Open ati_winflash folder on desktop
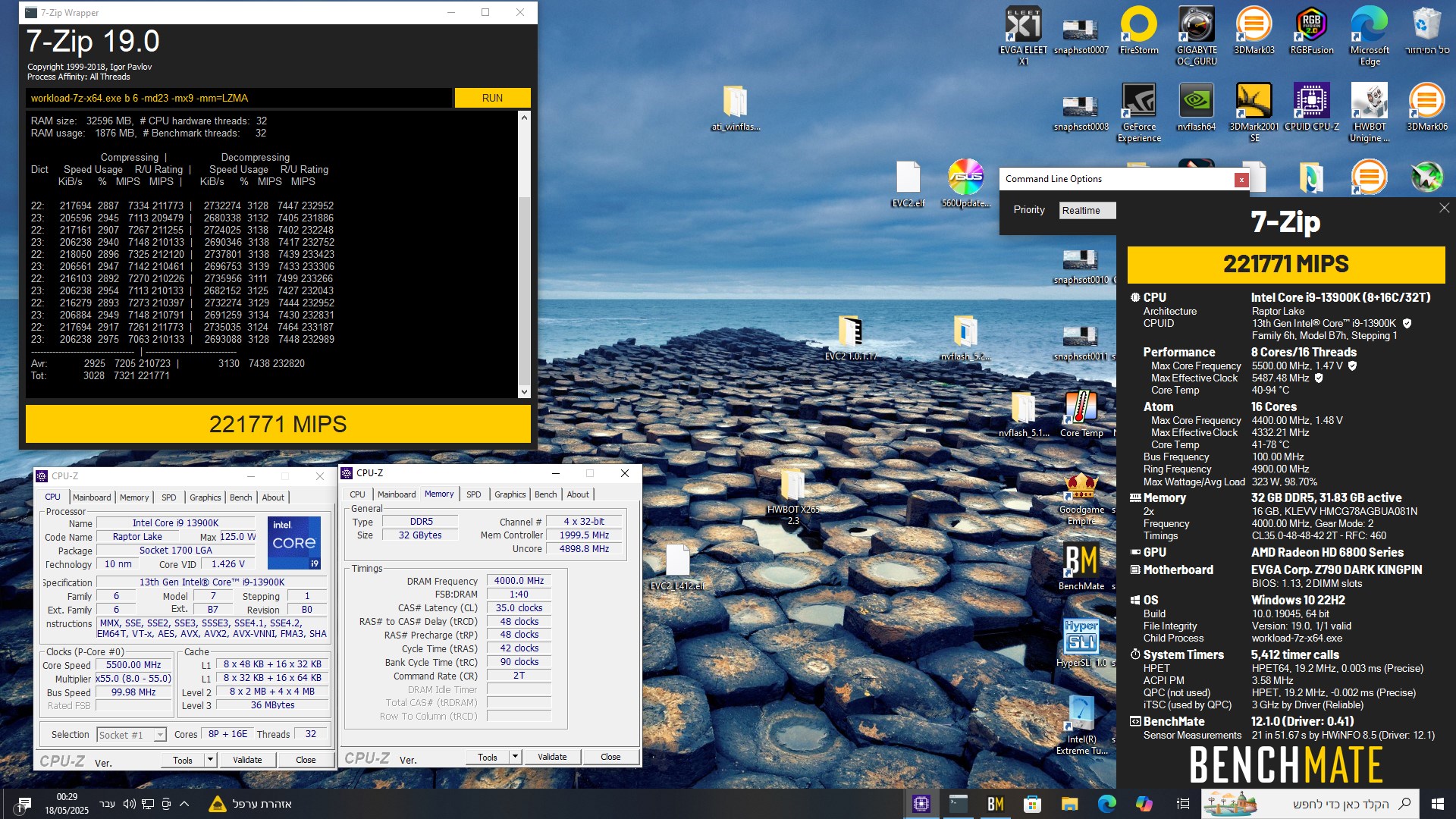Image resolution: width=1456 pixels, height=819 pixels. click(x=736, y=107)
